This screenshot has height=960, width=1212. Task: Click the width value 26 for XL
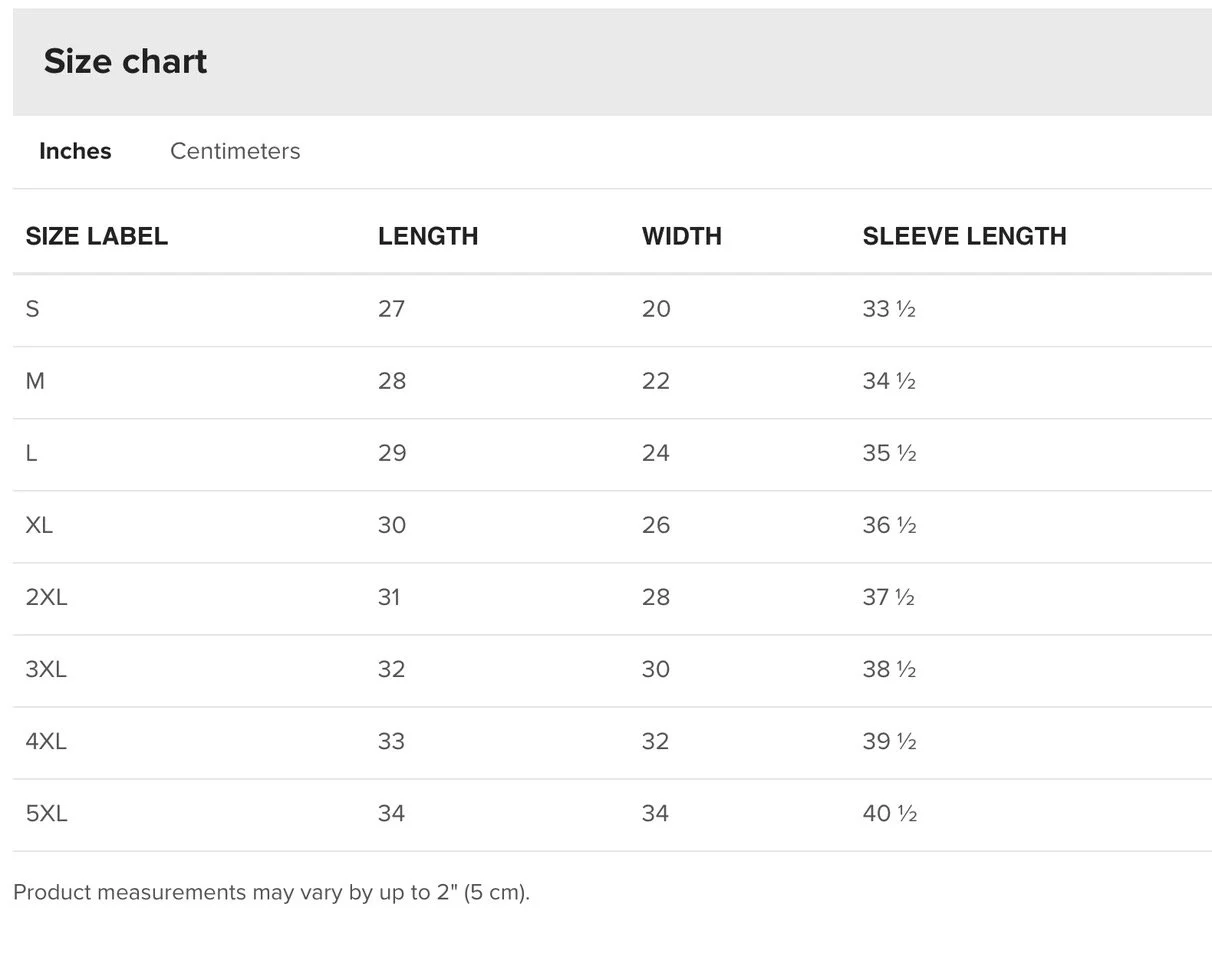[656, 525]
